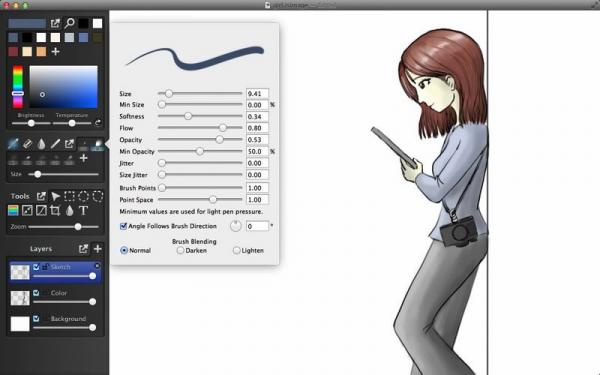
Task: Pop out the color palette panel
Action: (55, 23)
